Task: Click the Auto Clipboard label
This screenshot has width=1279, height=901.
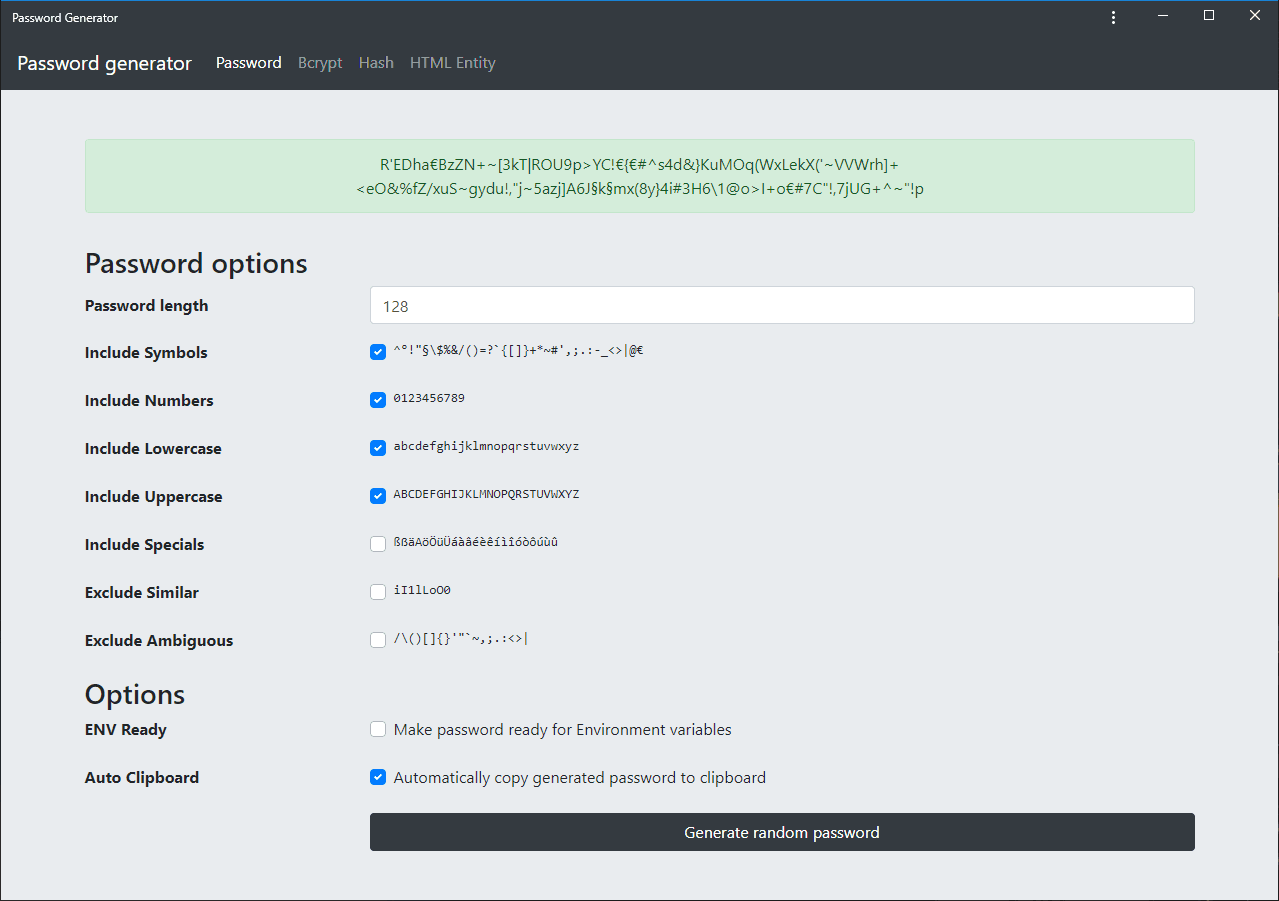Action: click(x=142, y=778)
